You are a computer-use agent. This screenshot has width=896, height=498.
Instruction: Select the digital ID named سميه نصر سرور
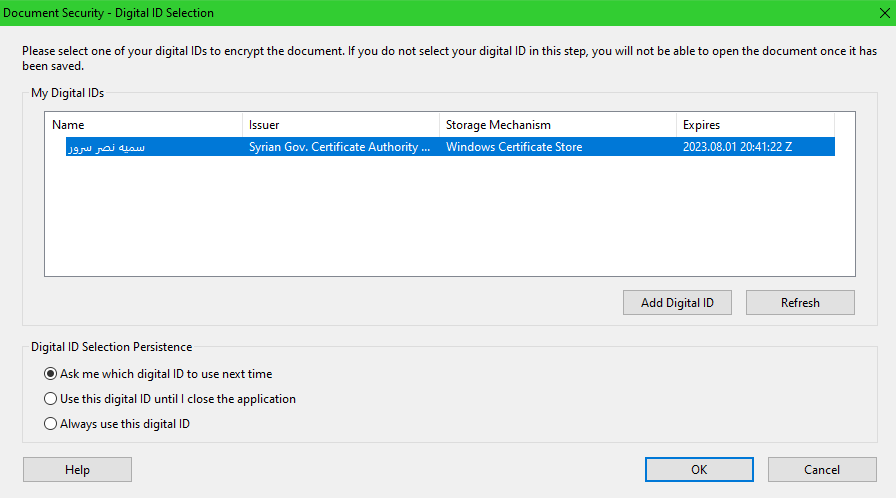(106, 147)
